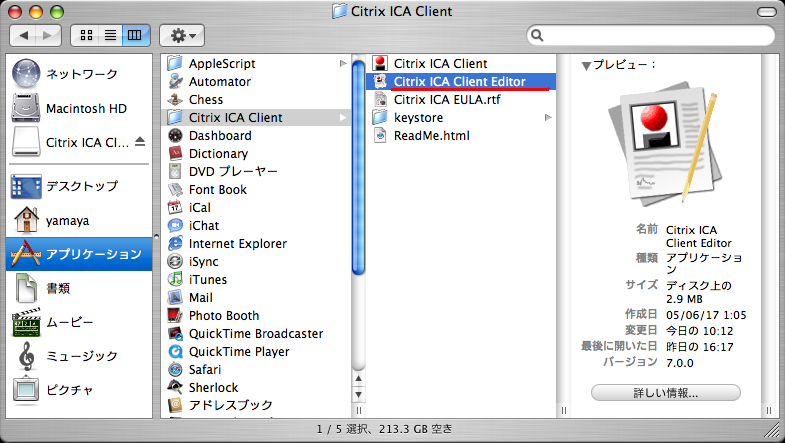
Task: Switch to icon view
Action: pos(86,35)
